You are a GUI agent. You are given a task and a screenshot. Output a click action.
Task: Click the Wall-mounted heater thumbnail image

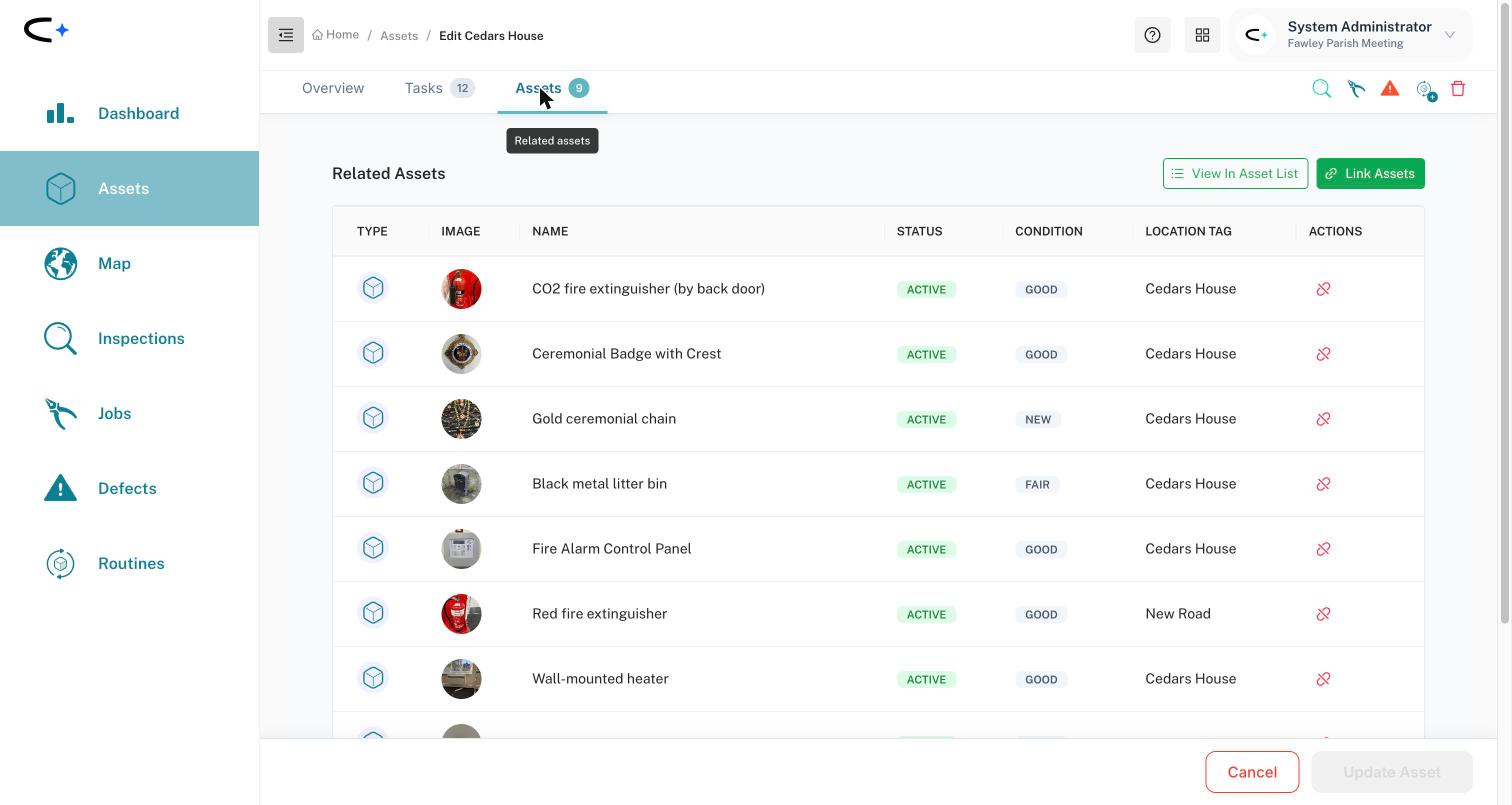pos(461,679)
